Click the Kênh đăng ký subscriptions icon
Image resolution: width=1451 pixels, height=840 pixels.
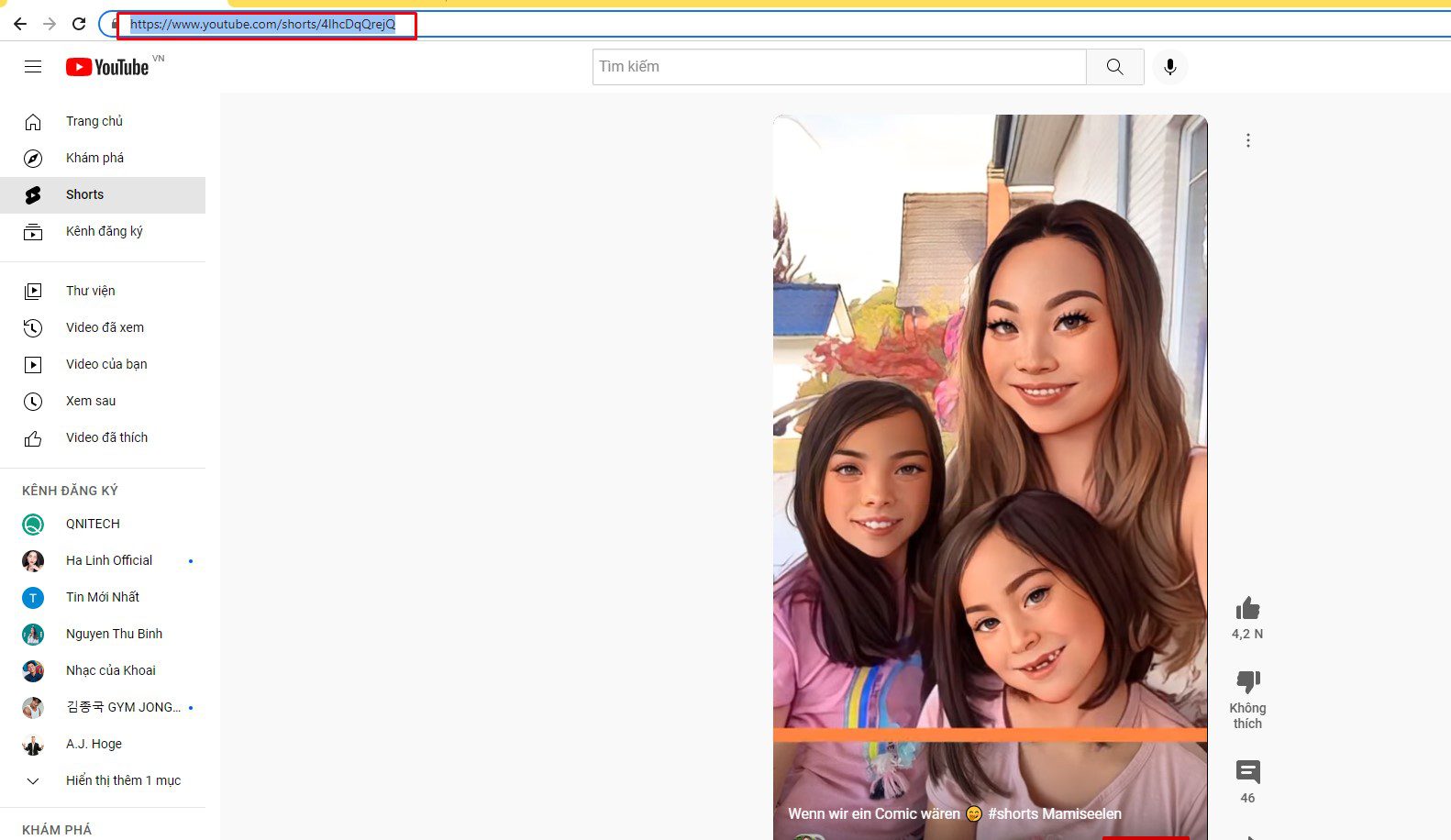(x=33, y=232)
